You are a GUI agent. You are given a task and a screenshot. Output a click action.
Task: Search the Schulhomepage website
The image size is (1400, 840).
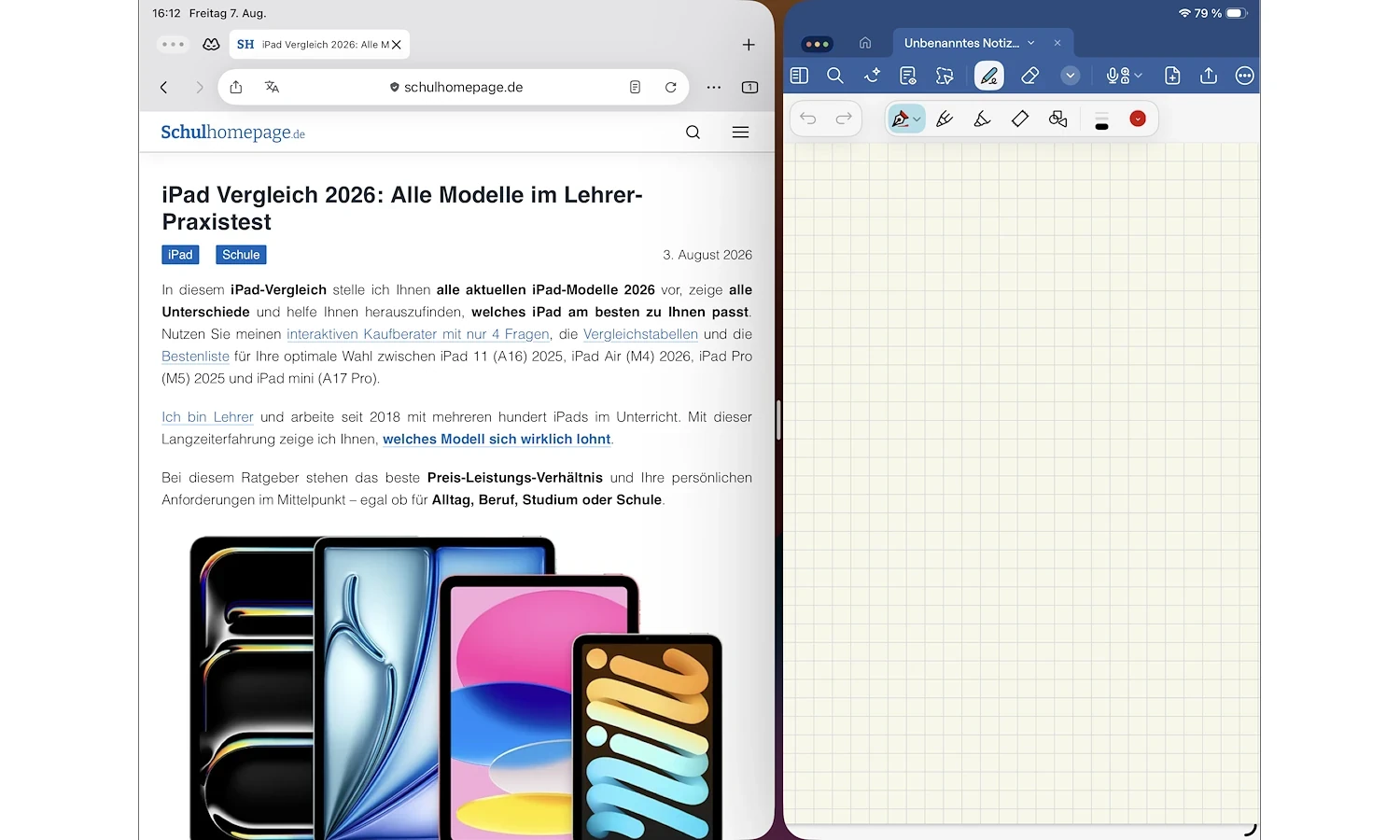(x=693, y=133)
